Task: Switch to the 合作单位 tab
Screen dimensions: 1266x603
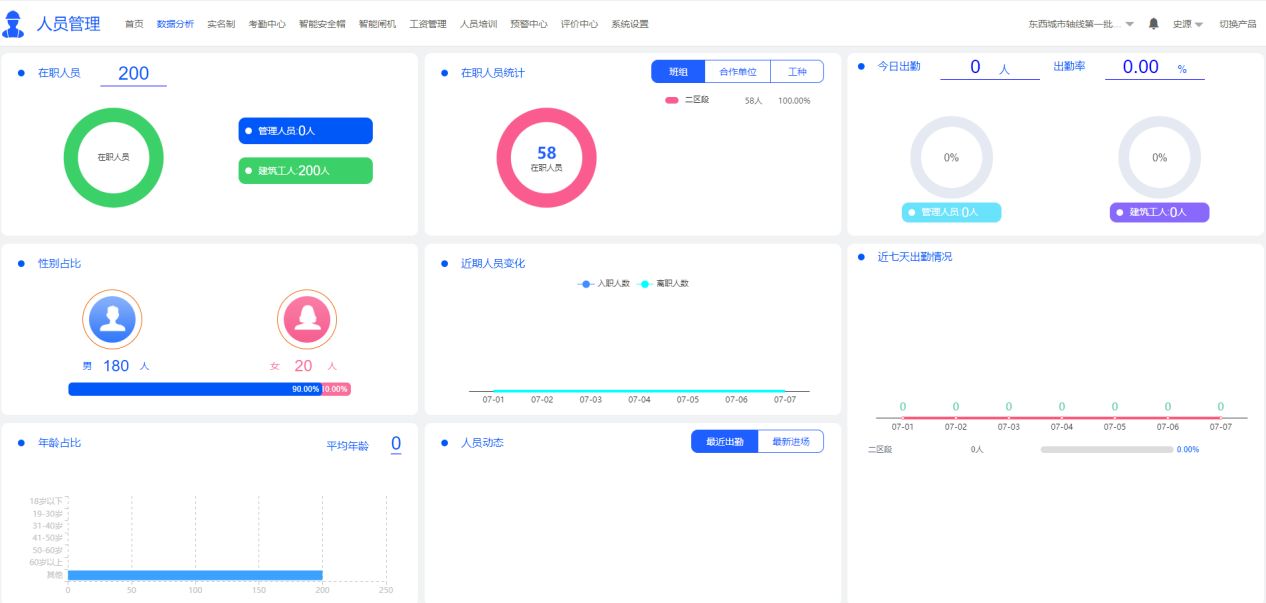Action: pyautogui.click(x=737, y=72)
